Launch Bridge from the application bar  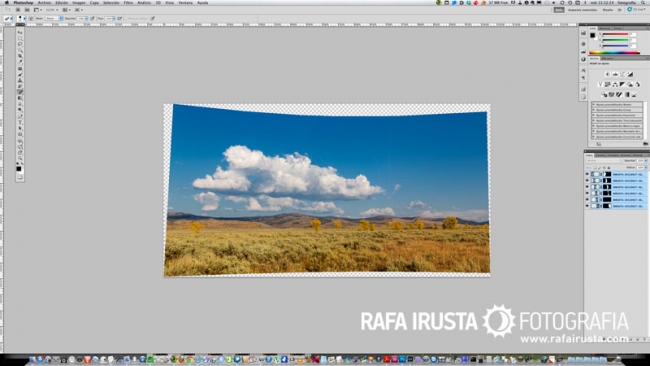18,10
